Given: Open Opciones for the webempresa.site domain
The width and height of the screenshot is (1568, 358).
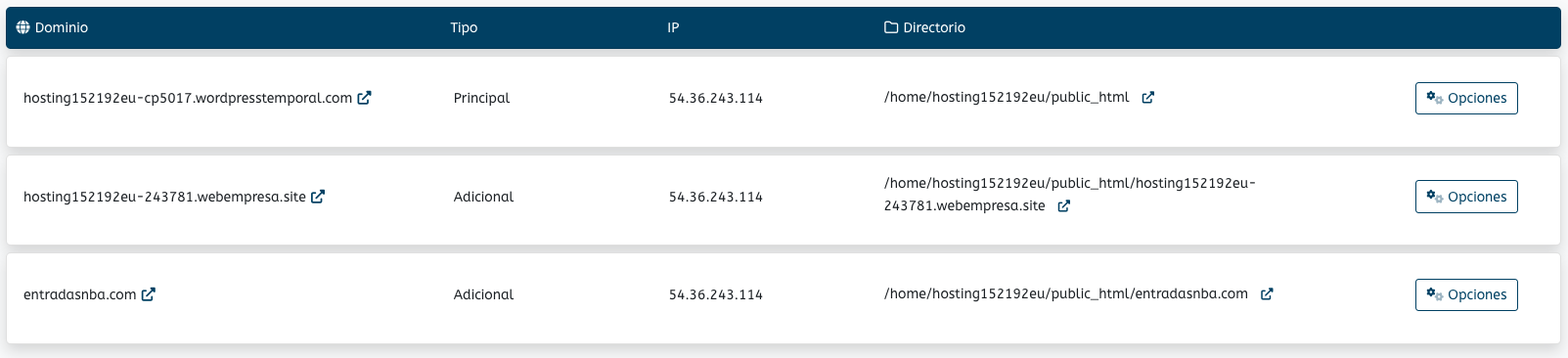Looking at the screenshot, I should [1466, 197].
